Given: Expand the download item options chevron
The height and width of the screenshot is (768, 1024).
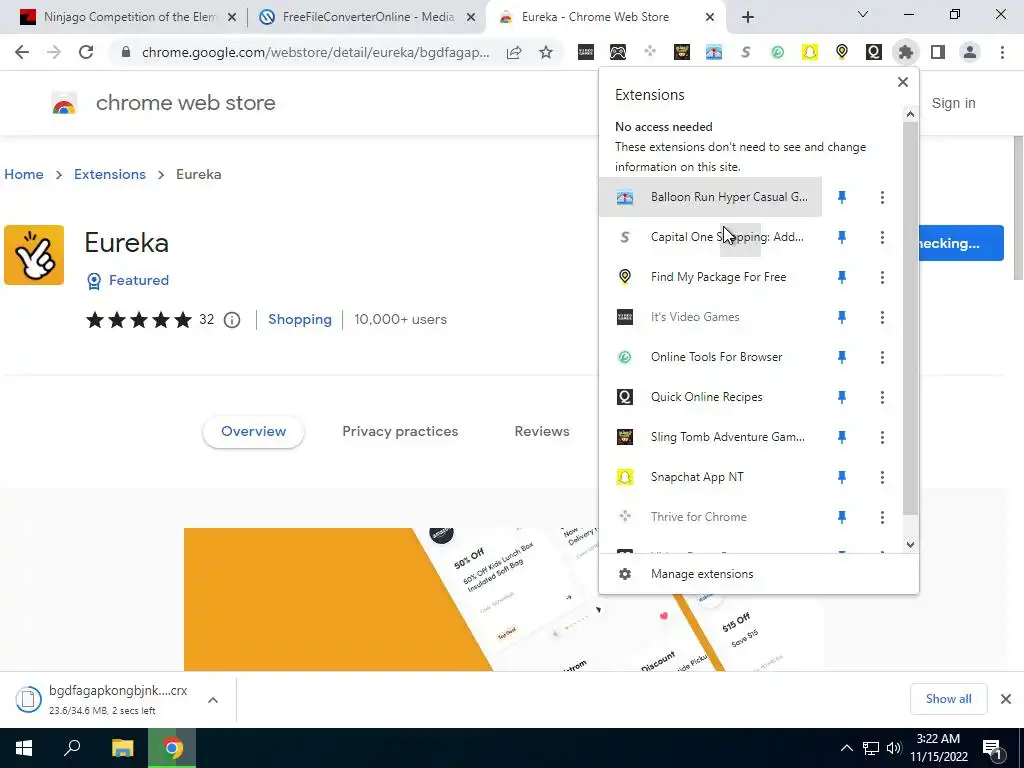Looking at the screenshot, I should (213, 700).
